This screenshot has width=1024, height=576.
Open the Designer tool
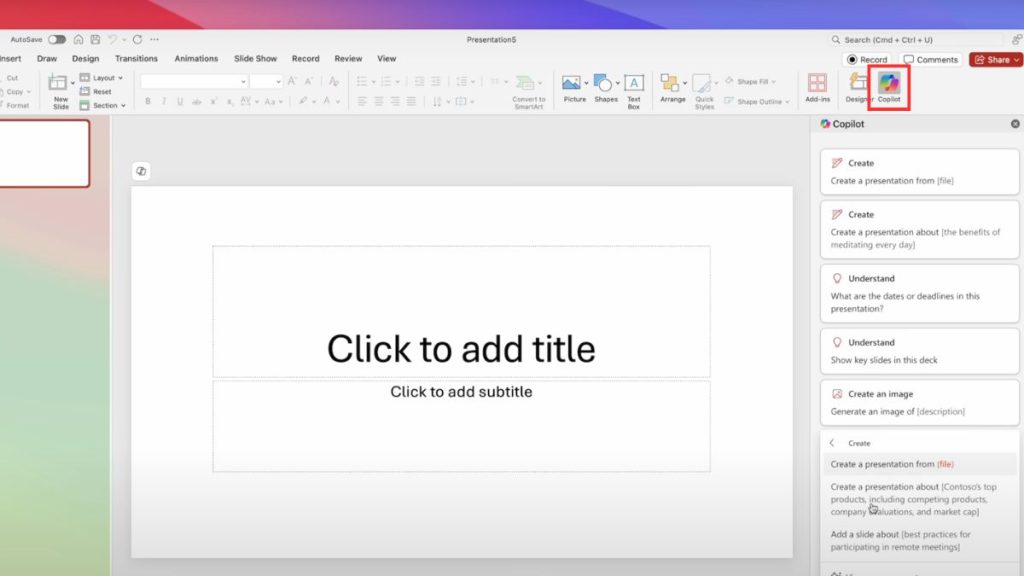pyautogui.click(x=856, y=86)
